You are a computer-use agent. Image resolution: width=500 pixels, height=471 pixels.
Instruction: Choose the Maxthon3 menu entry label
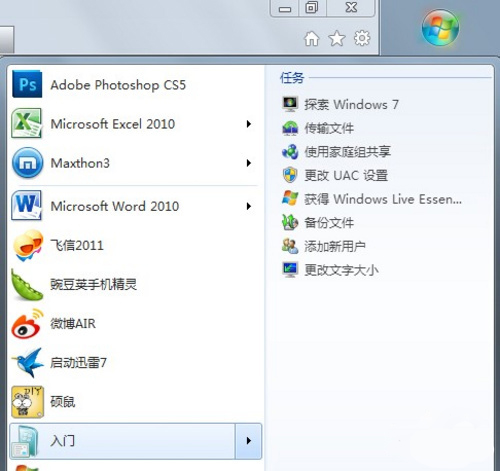coord(80,163)
